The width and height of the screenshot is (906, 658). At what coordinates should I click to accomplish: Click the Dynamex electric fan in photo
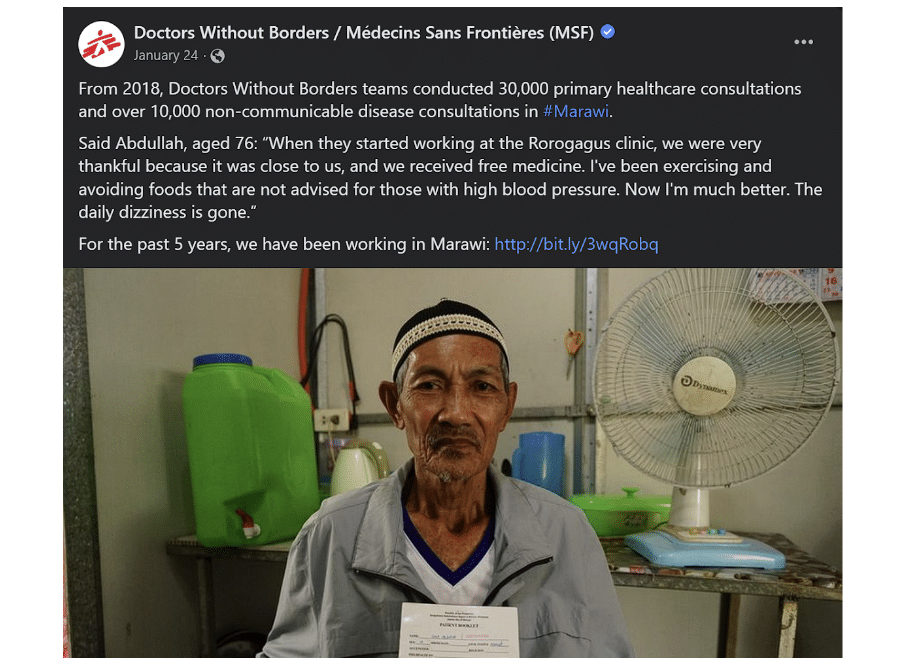[715, 416]
